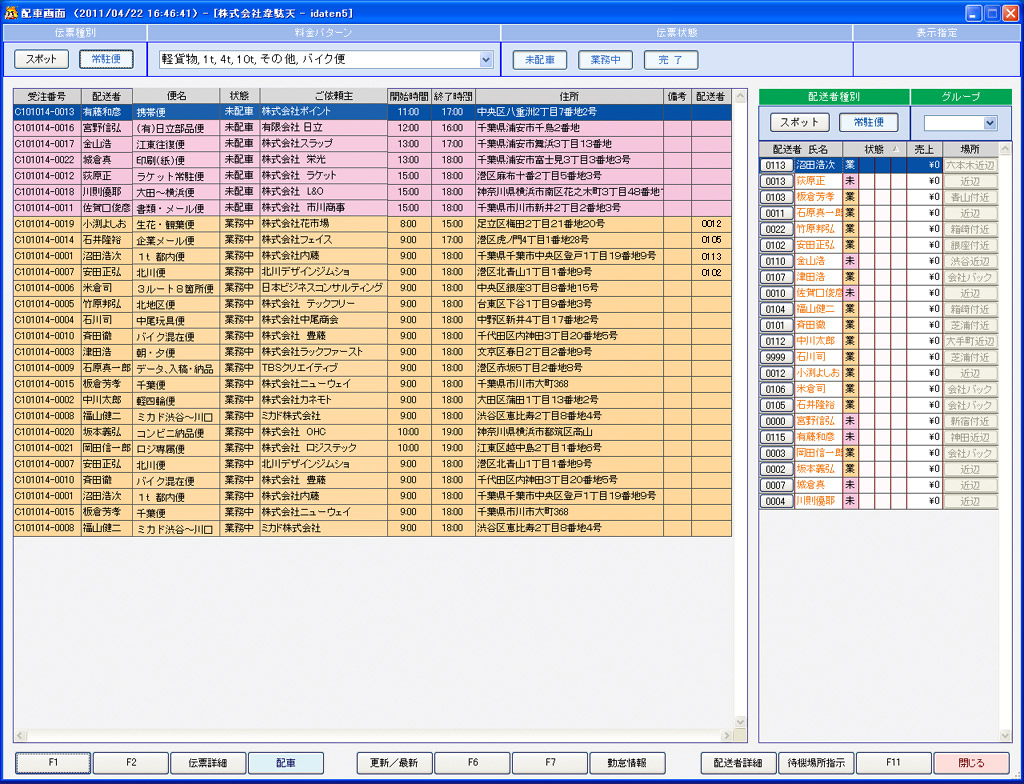
Task: Sort orders by 受注番号 column header
Action: (46, 96)
